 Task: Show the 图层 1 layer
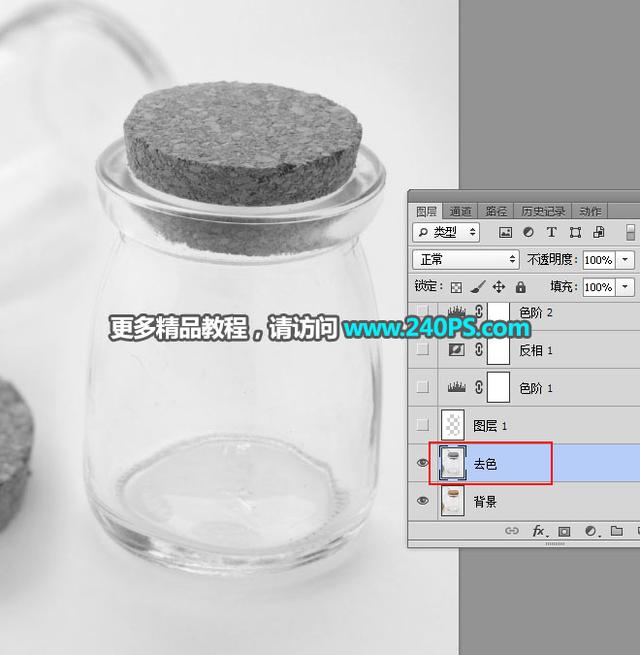422,426
